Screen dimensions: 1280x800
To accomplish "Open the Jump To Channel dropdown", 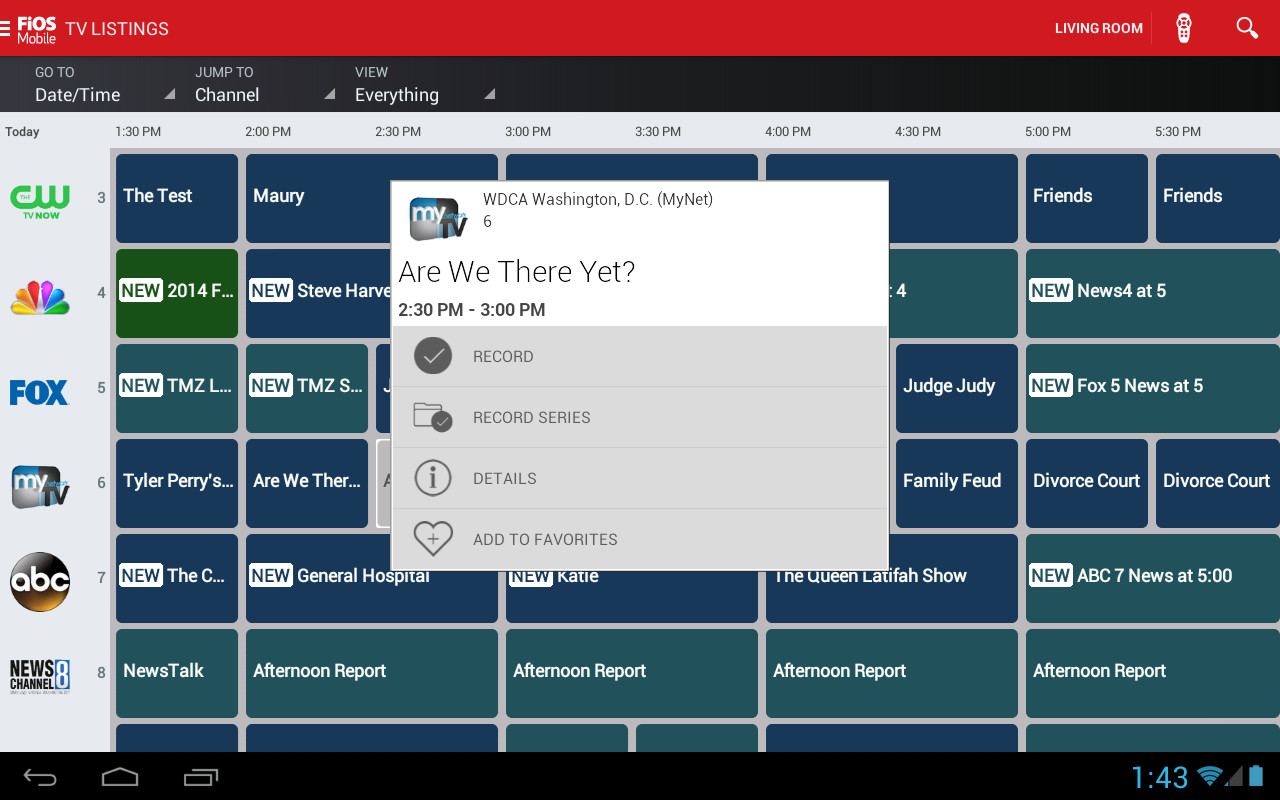I will point(265,84).
